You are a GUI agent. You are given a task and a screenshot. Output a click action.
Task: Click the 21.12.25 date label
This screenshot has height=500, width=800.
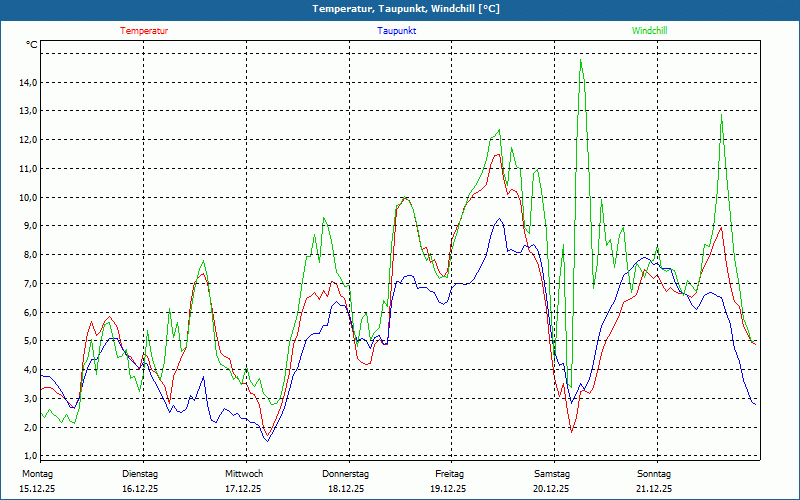(655, 489)
